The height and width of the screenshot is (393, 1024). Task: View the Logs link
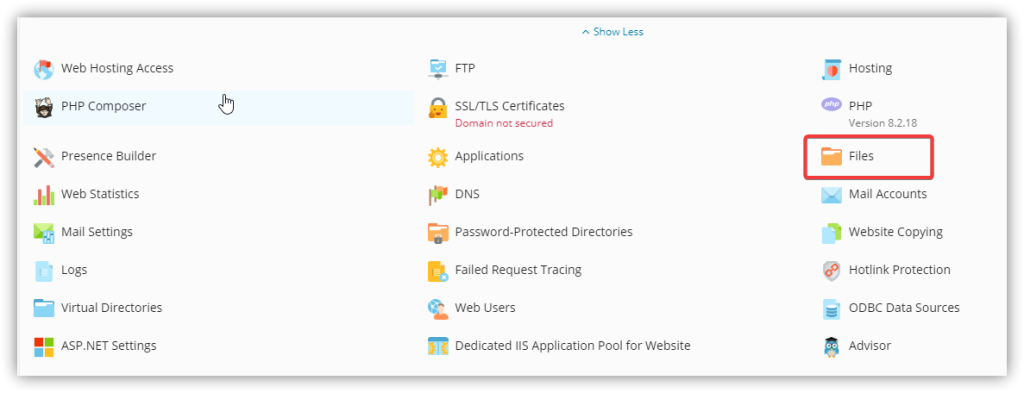coord(74,270)
